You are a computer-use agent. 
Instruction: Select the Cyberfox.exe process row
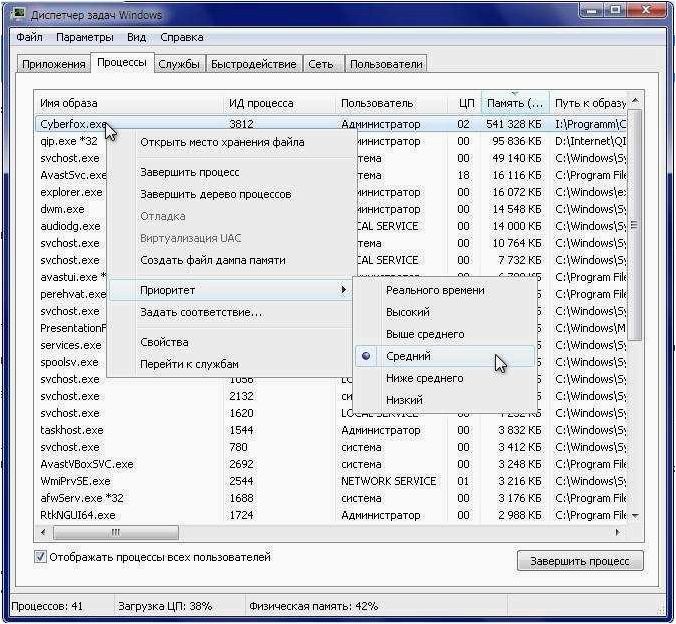pos(331,124)
